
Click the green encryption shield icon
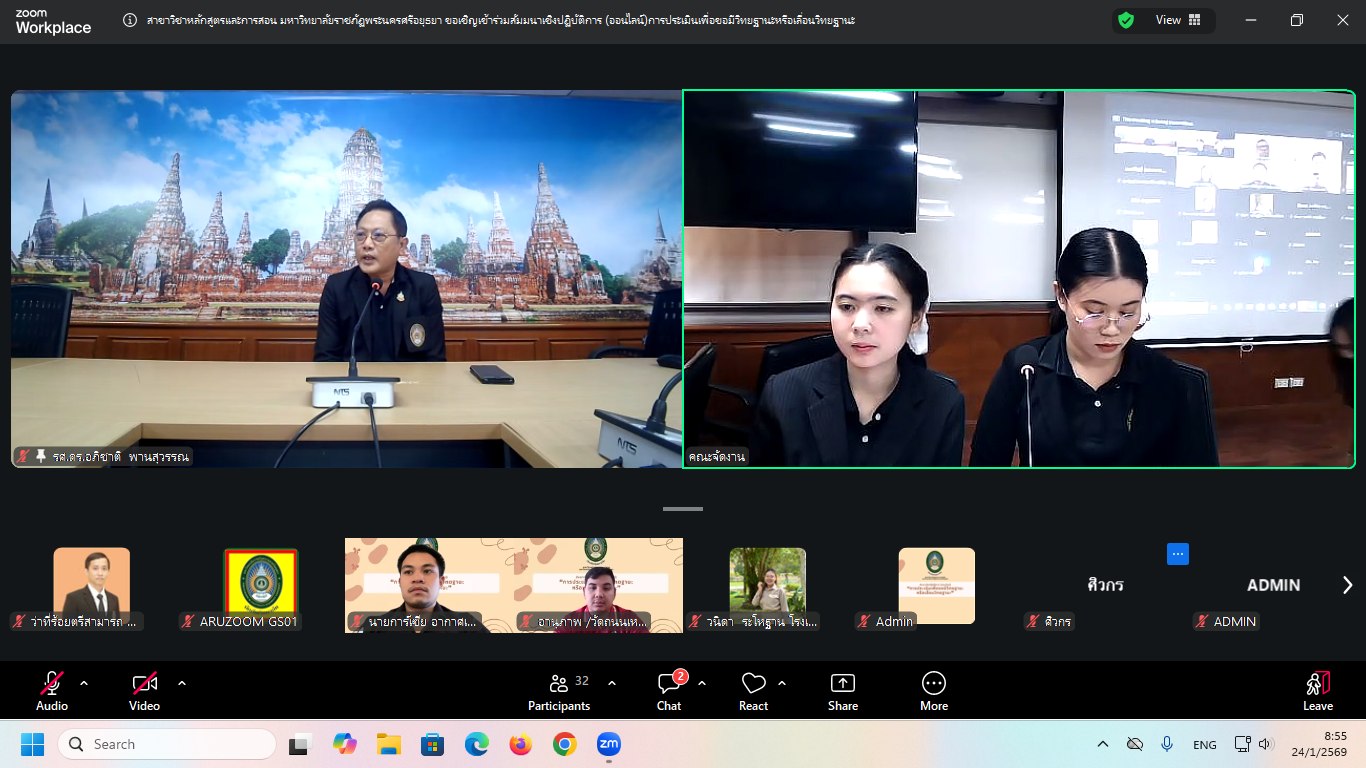click(x=1126, y=20)
